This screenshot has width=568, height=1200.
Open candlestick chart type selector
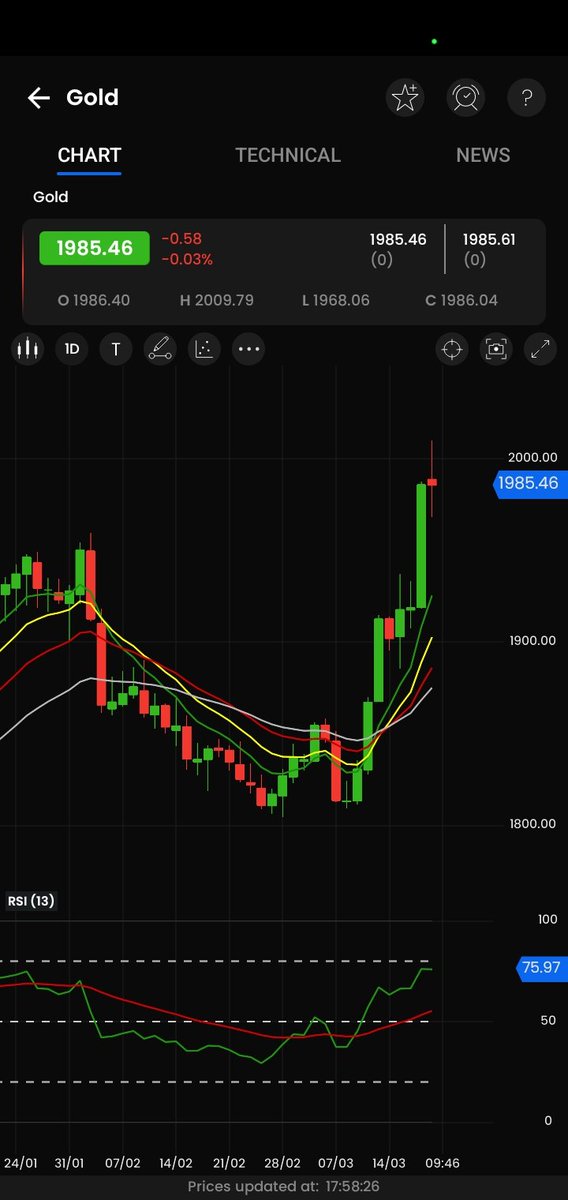coord(28,349)
